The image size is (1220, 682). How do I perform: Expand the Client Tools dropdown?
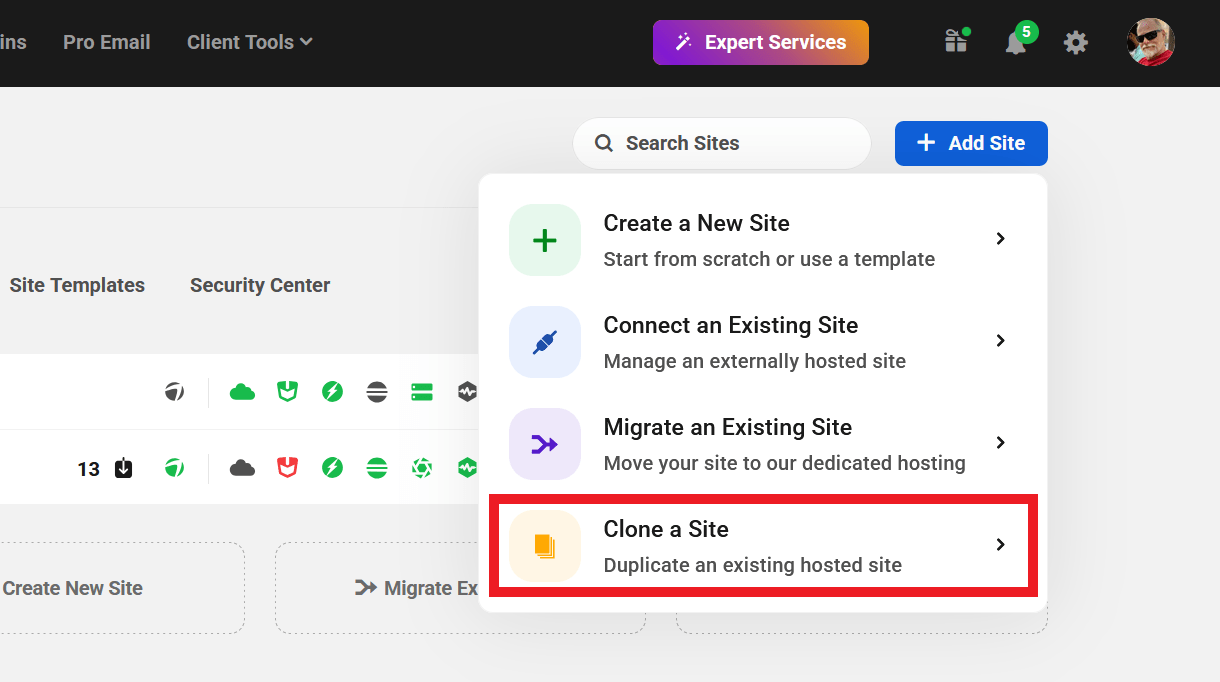[x=248, y=42]
